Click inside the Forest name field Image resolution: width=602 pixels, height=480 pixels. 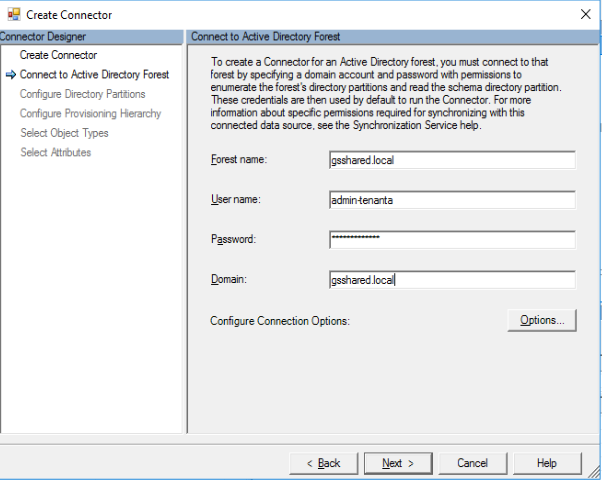tap(451, 160)
